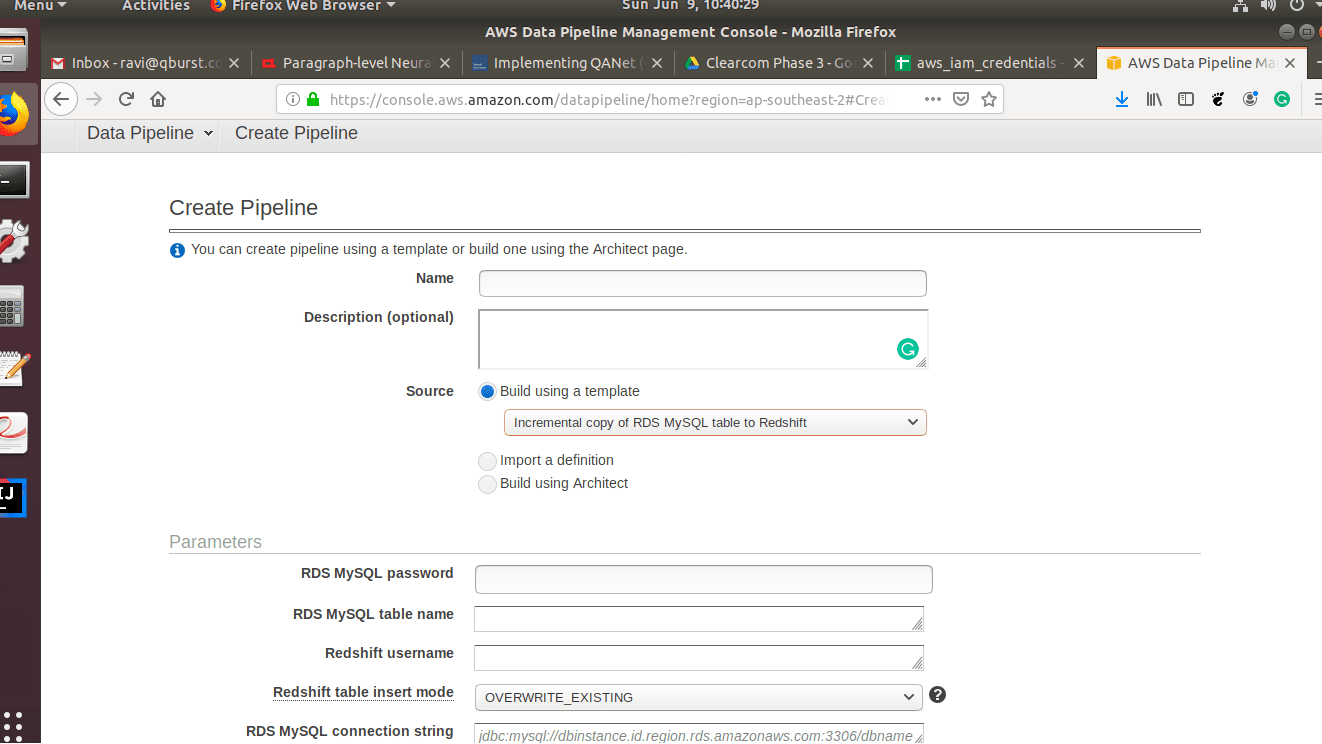Open the top bar Menu dropdown
Viewport: 1322px width, 744px height.
point(40,6)
